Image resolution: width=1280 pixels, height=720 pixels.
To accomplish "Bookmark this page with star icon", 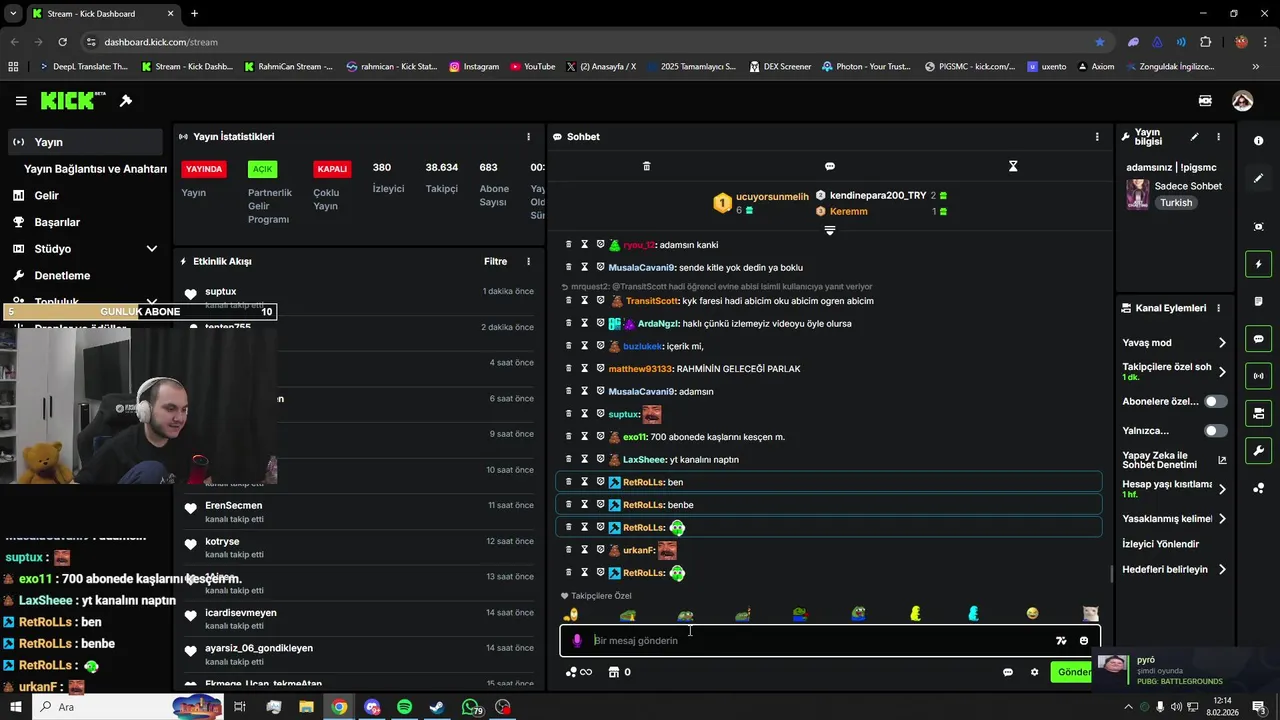I will 1100,42.
